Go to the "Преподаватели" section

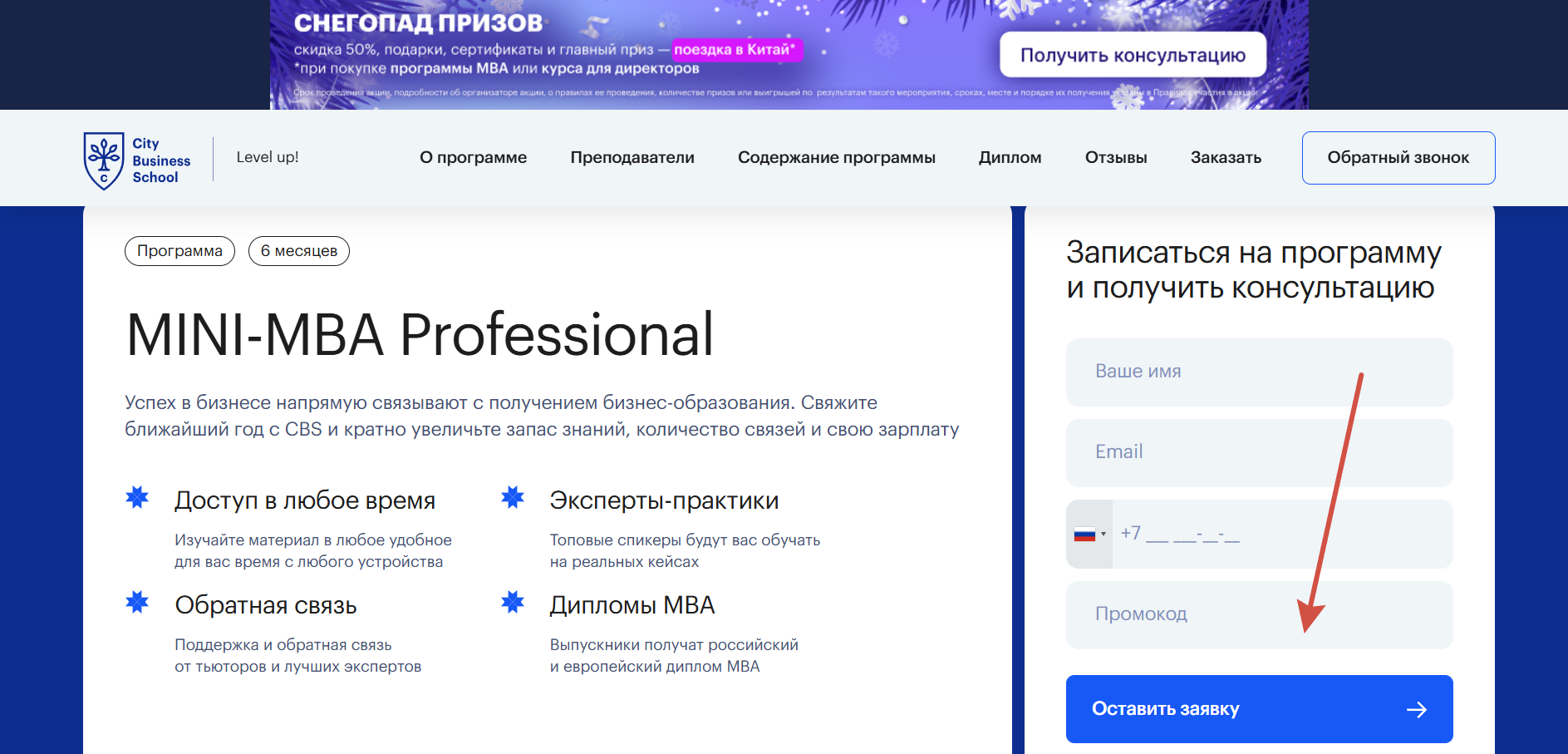632,157
